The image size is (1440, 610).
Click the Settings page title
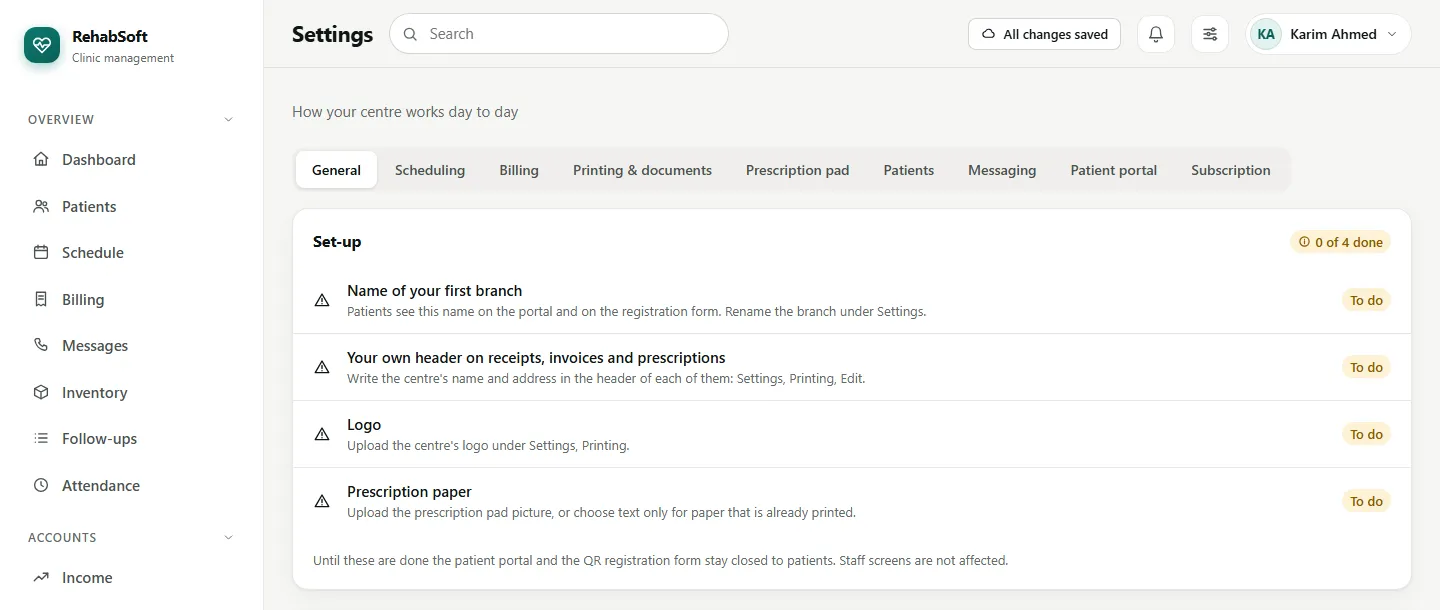332,34
